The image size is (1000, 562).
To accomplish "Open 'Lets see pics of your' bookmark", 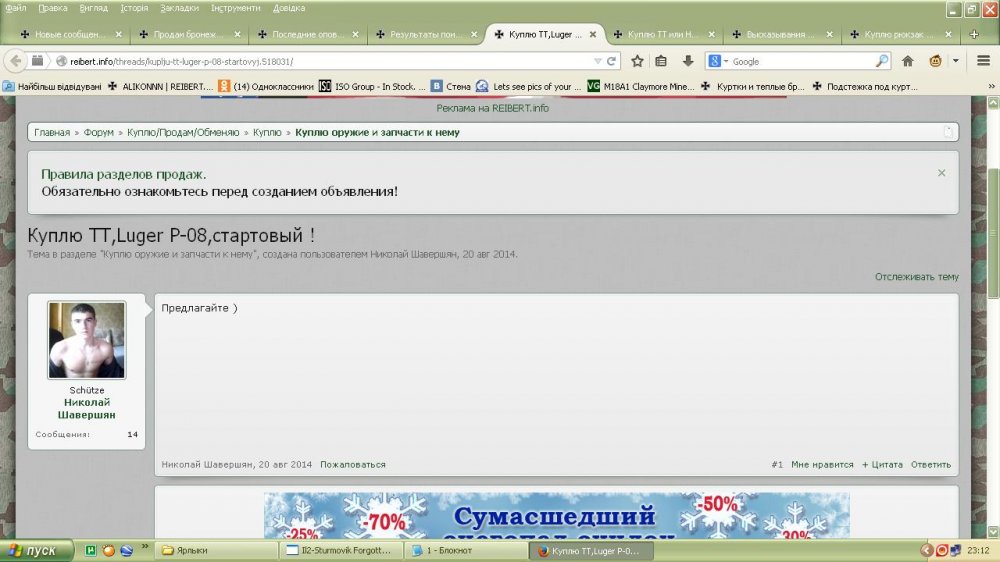I will point(529,86).
